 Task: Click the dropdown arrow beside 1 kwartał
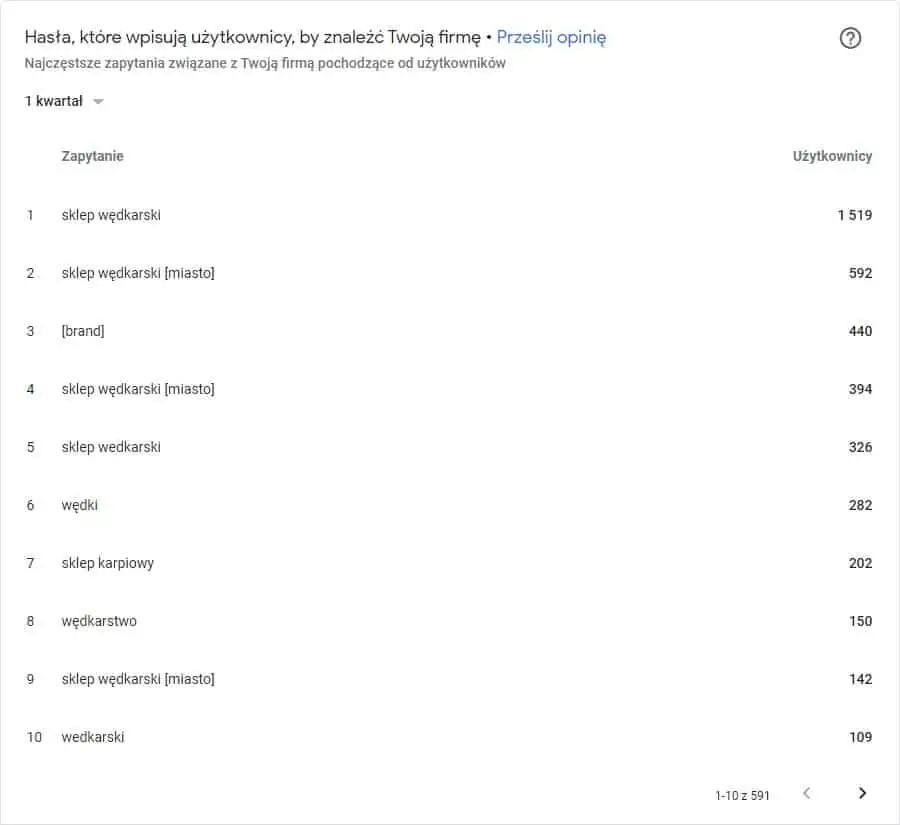click(x=98, y=102)
